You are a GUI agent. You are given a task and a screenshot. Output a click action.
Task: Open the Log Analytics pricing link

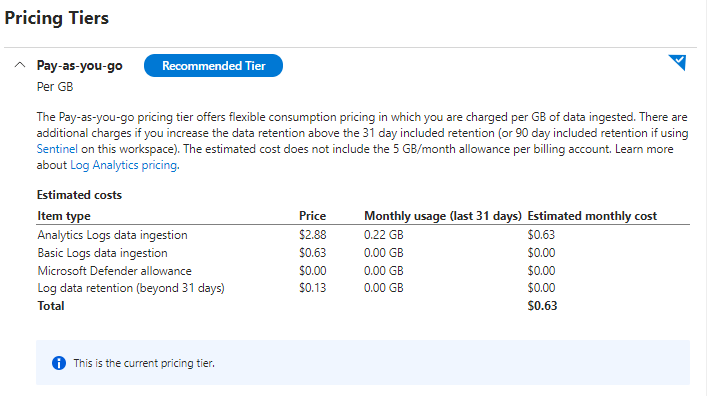coord(124,165)
